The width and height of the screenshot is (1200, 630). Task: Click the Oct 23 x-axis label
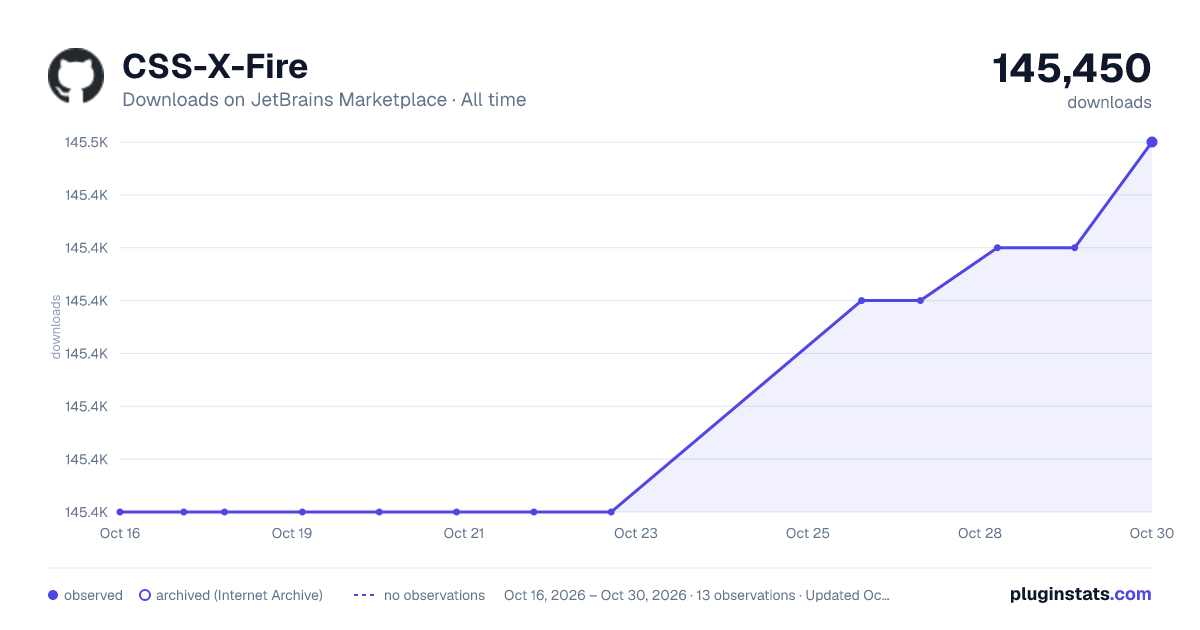coord(636,533)
